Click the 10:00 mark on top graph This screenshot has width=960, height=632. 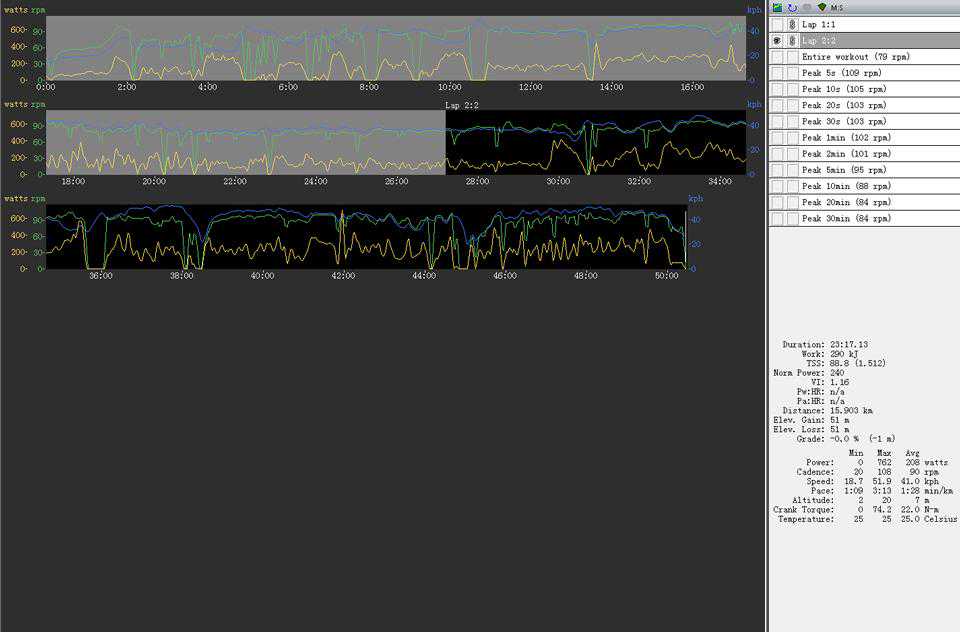click(449, 87)
